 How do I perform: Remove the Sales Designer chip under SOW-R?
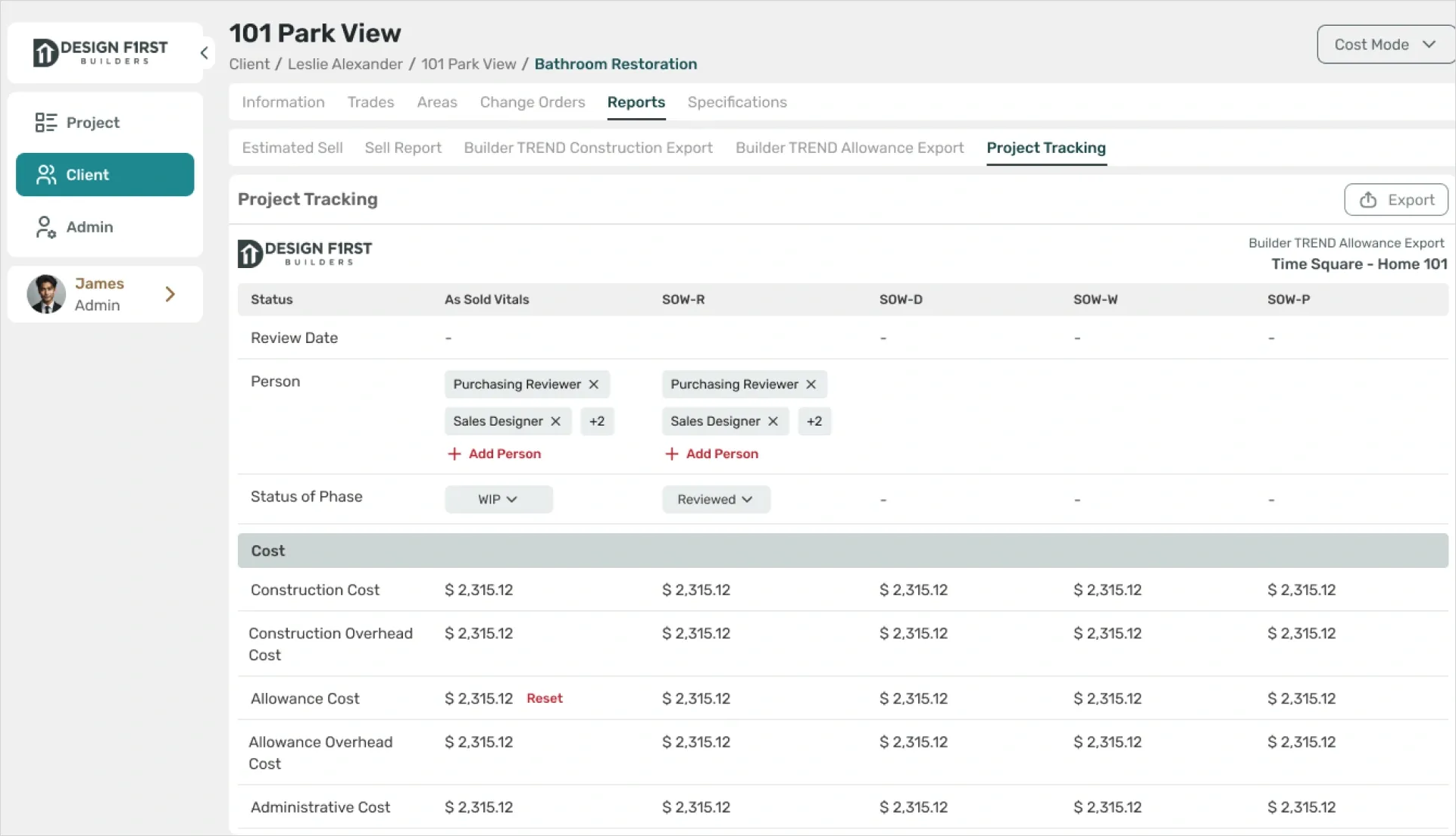tap(773, 421)
